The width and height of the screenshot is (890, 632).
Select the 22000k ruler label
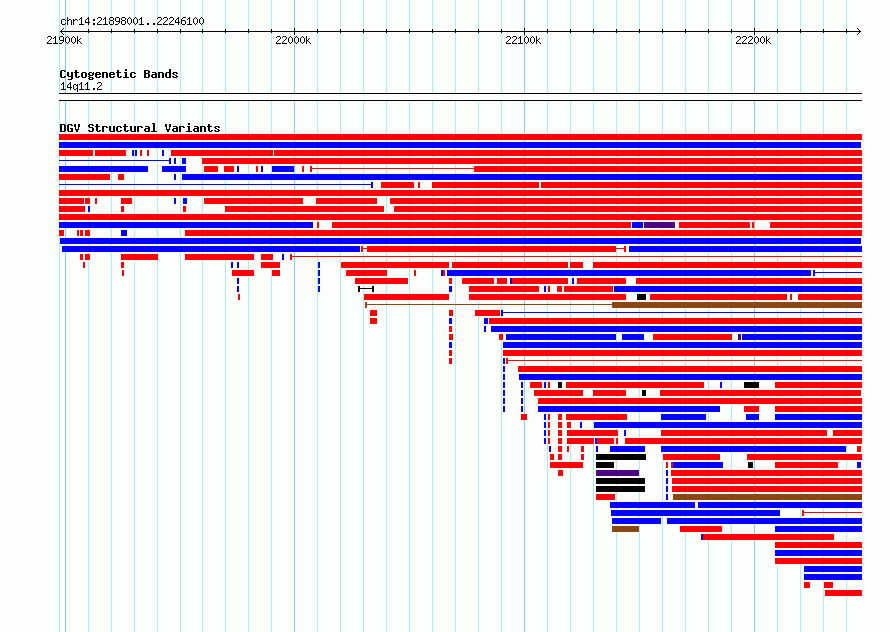click(x=293, y=40)
